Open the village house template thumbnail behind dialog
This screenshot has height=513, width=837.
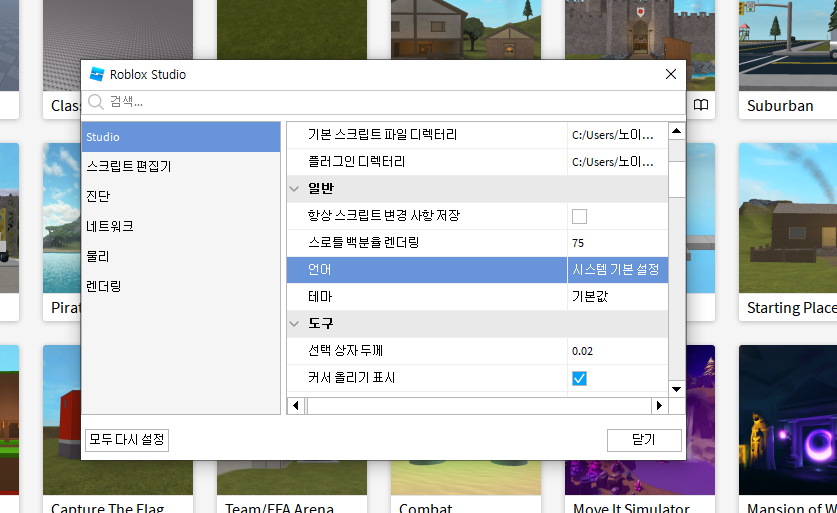[465, 29]
